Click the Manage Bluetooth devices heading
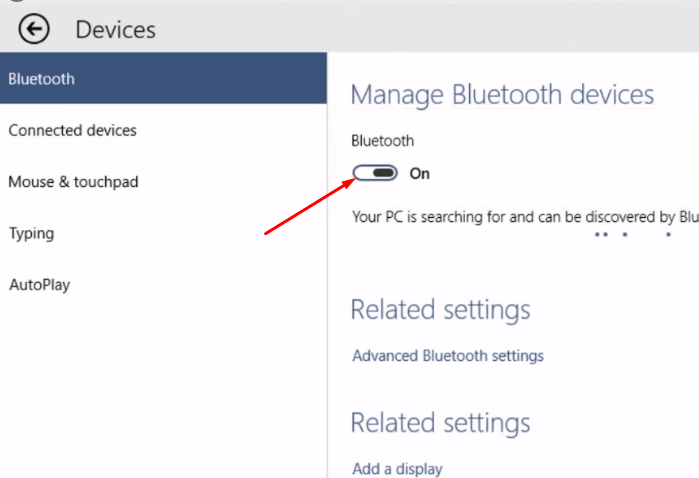 (x=502, y=95)
